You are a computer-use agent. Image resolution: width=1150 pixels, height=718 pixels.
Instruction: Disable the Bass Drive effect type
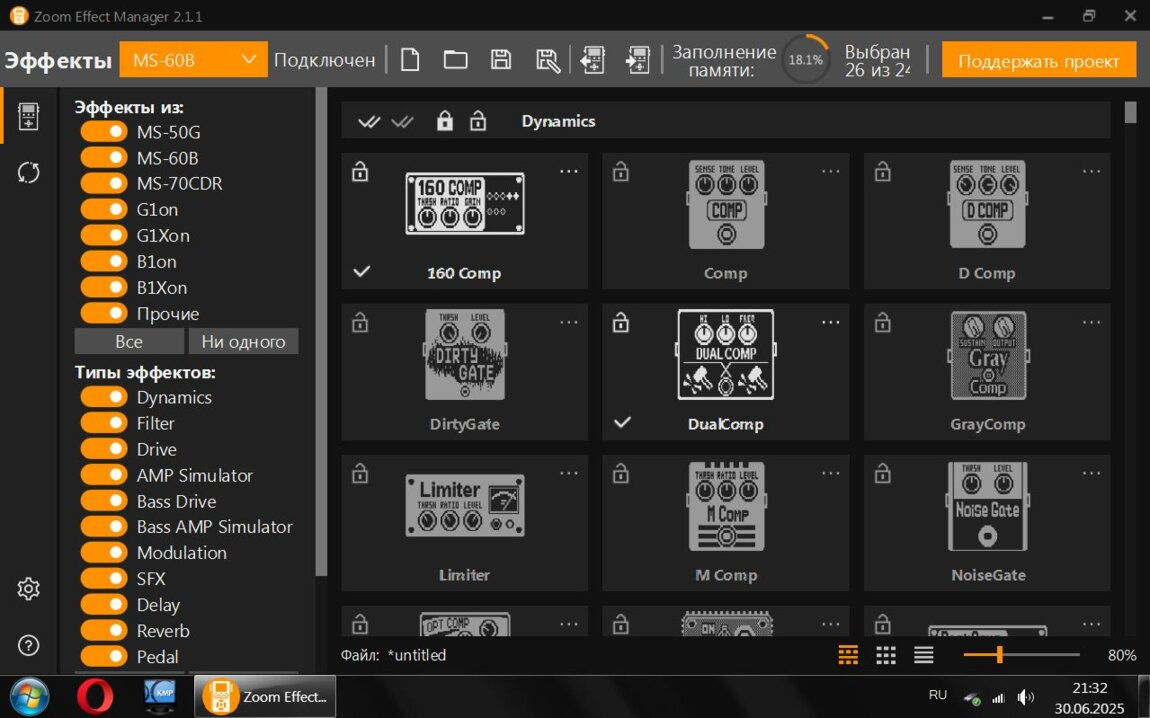[103, 501]
